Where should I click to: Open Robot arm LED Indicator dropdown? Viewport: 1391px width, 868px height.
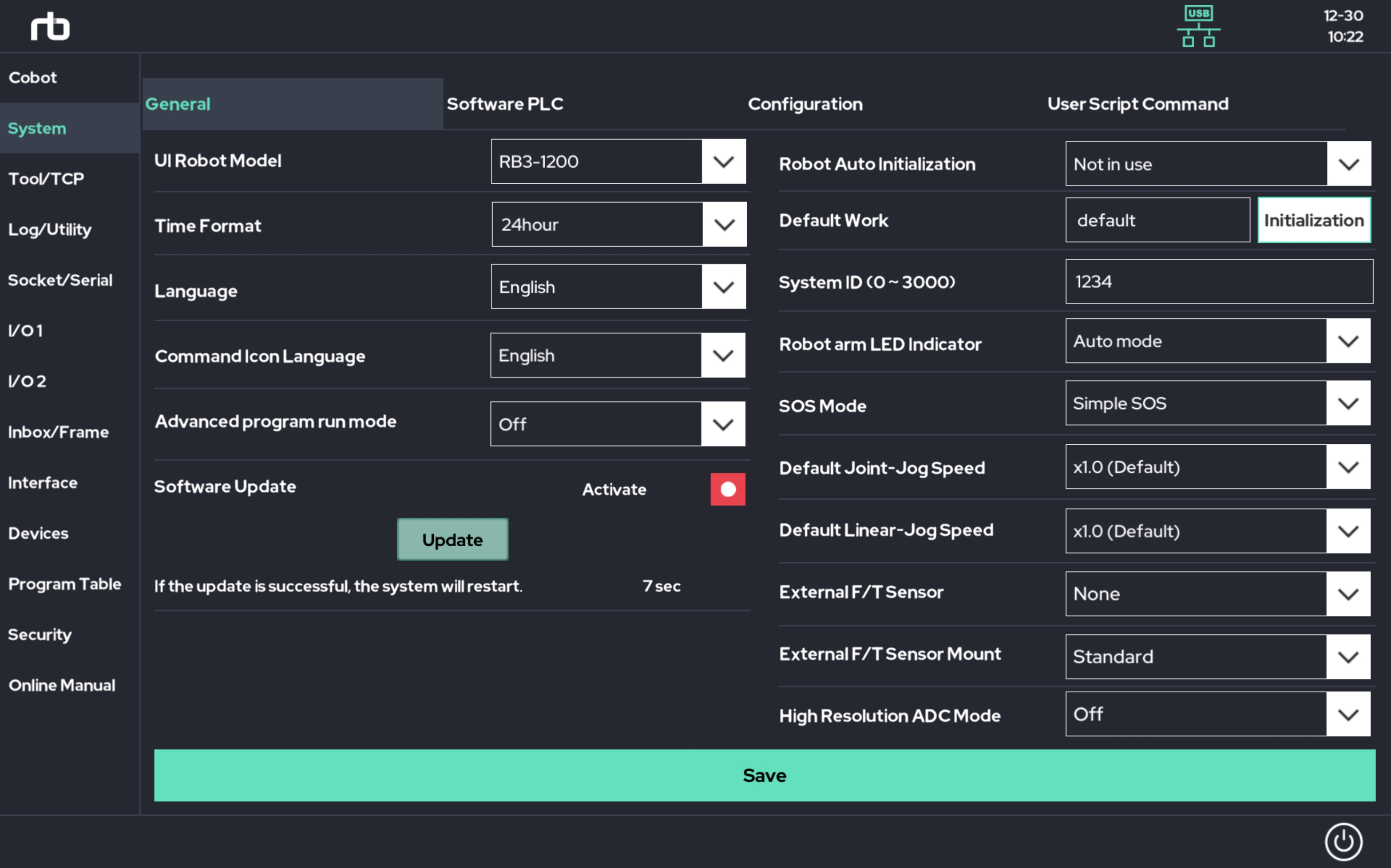pos(1347,341)
